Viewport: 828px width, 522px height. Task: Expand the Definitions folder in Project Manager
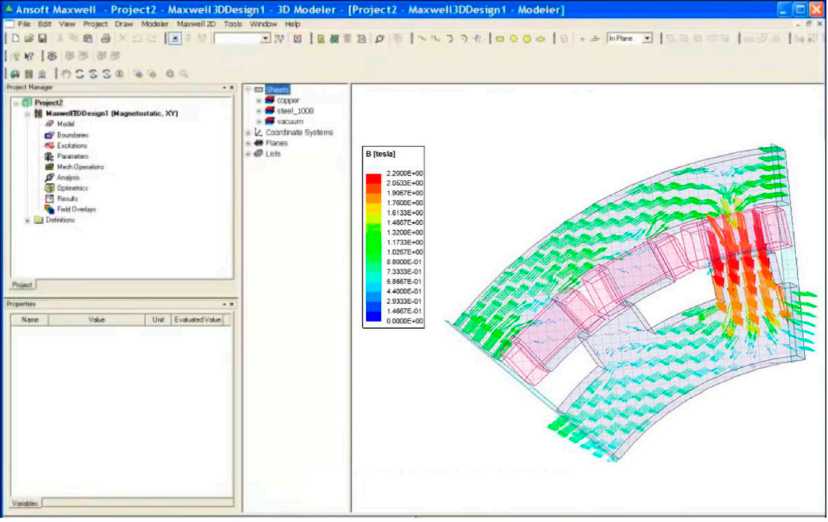tap(28, 220)
